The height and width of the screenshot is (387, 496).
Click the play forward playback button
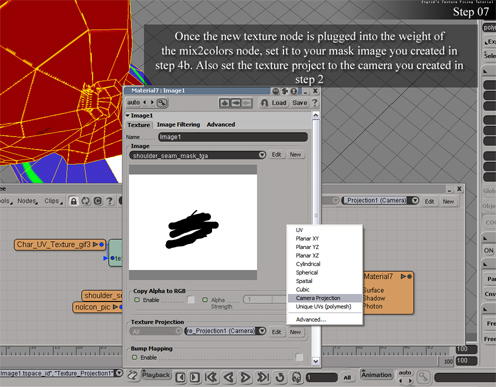[245, 377]
